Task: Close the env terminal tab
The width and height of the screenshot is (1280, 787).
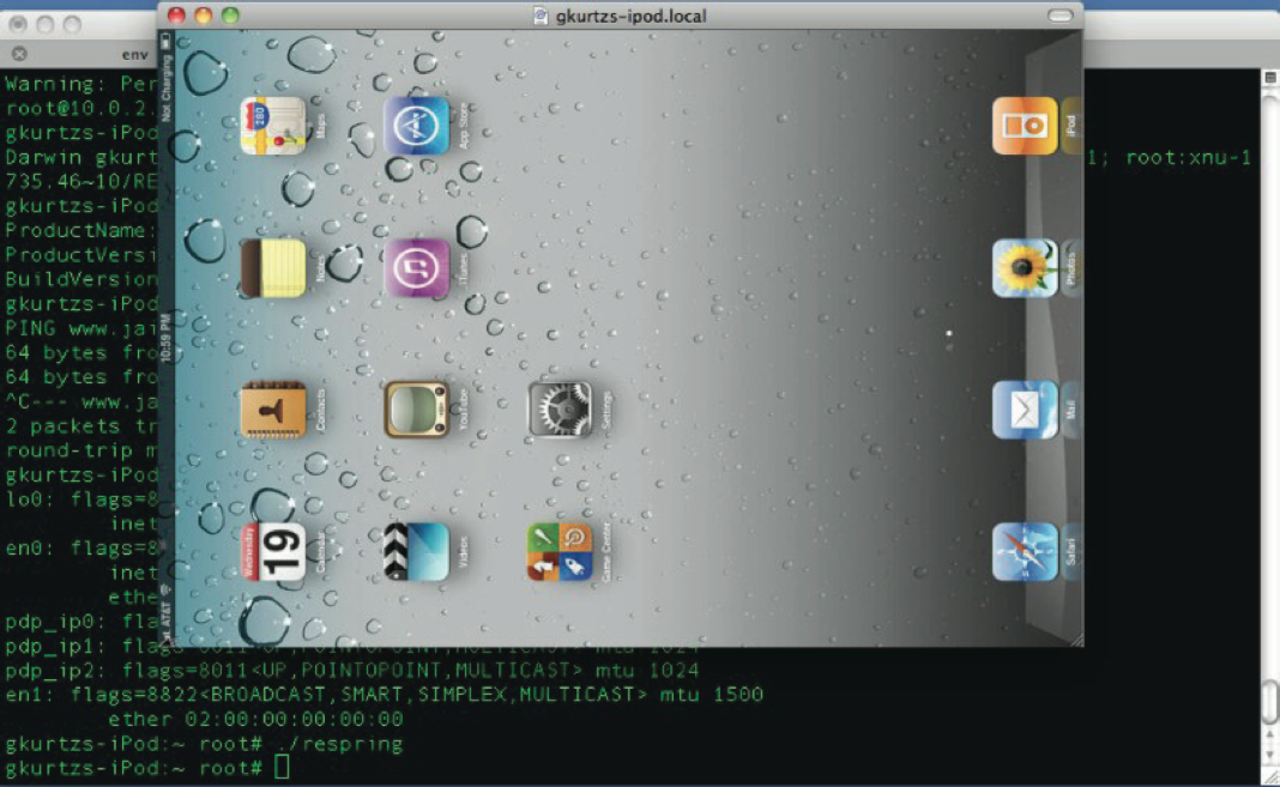Action: tap(19, 53)
